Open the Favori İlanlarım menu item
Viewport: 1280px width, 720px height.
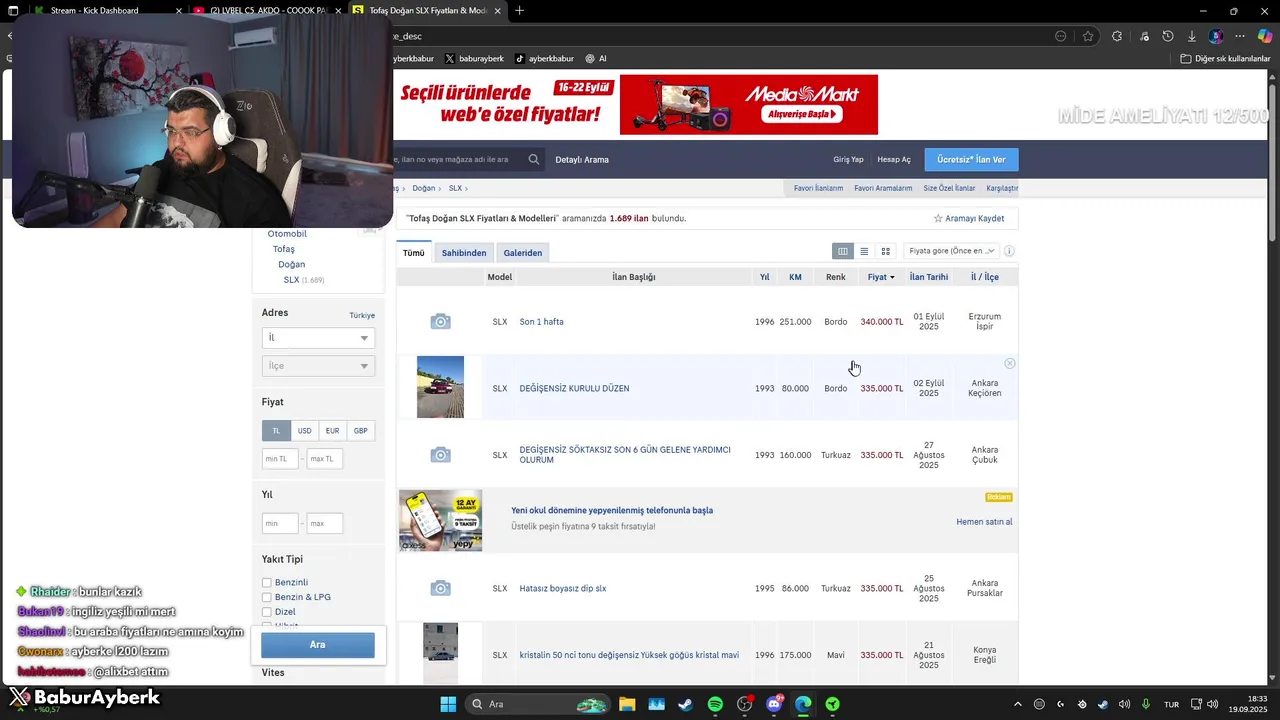coord(818,188)
